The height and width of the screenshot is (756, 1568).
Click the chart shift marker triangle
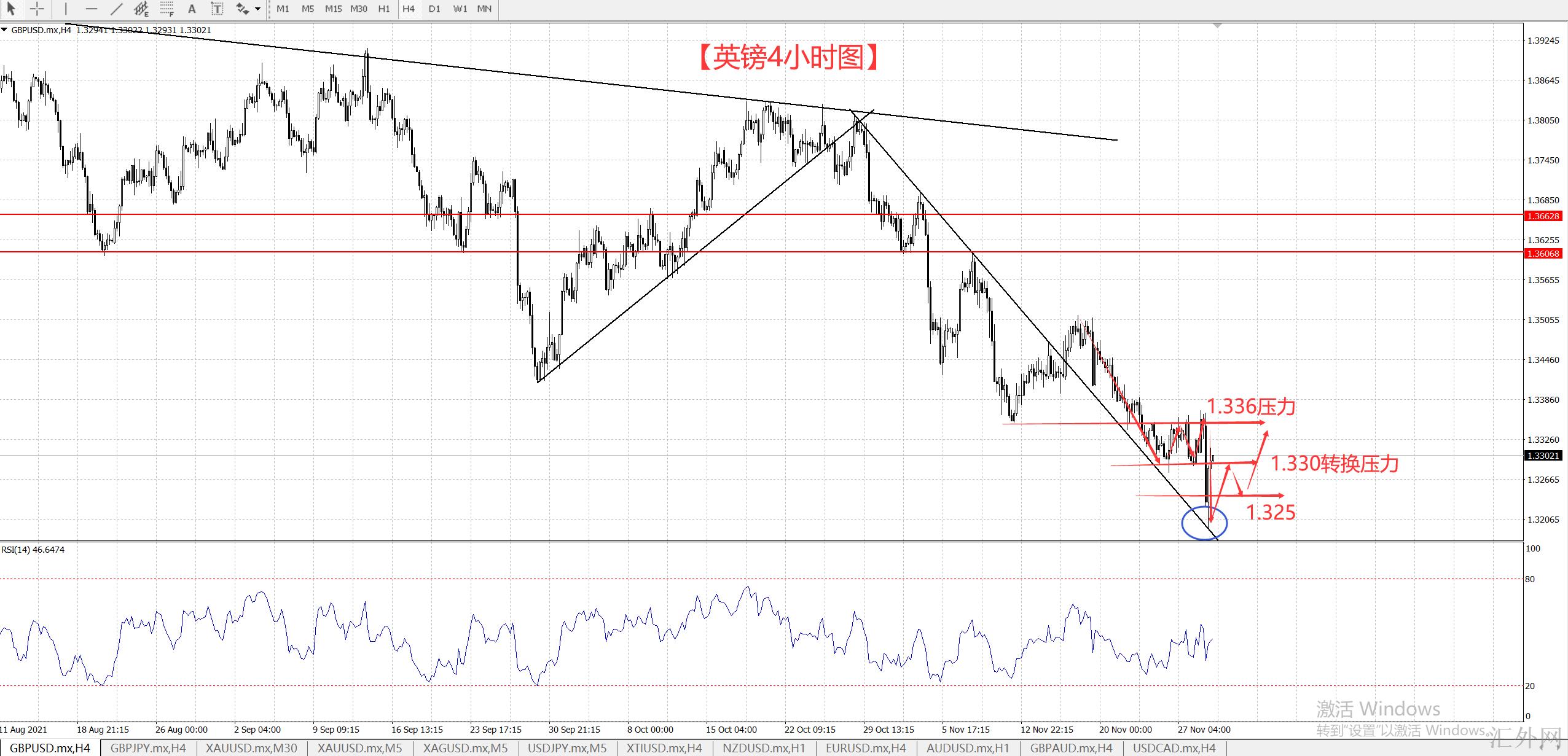point(1217,26)
